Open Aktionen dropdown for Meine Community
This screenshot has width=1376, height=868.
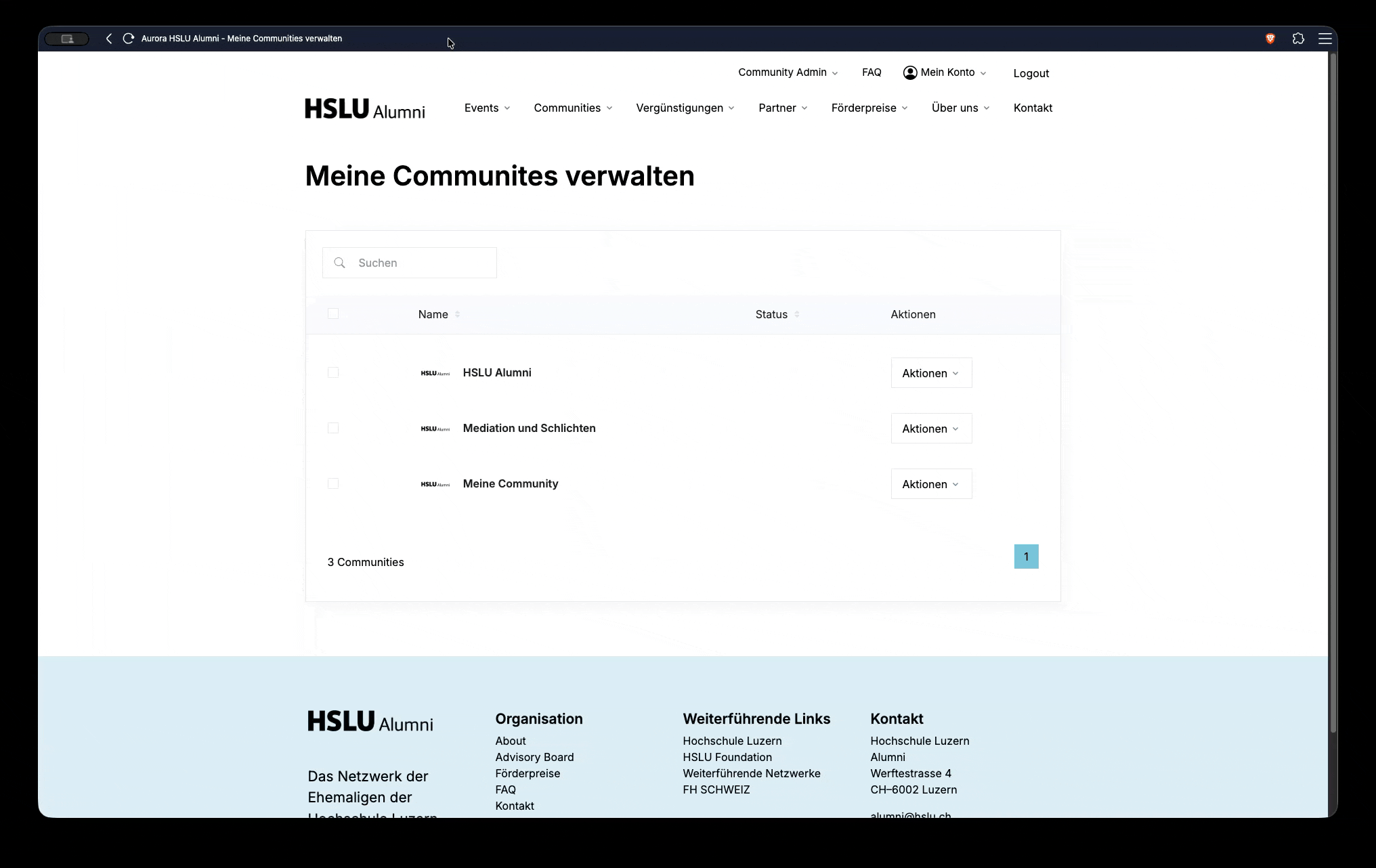click(931, 484)
